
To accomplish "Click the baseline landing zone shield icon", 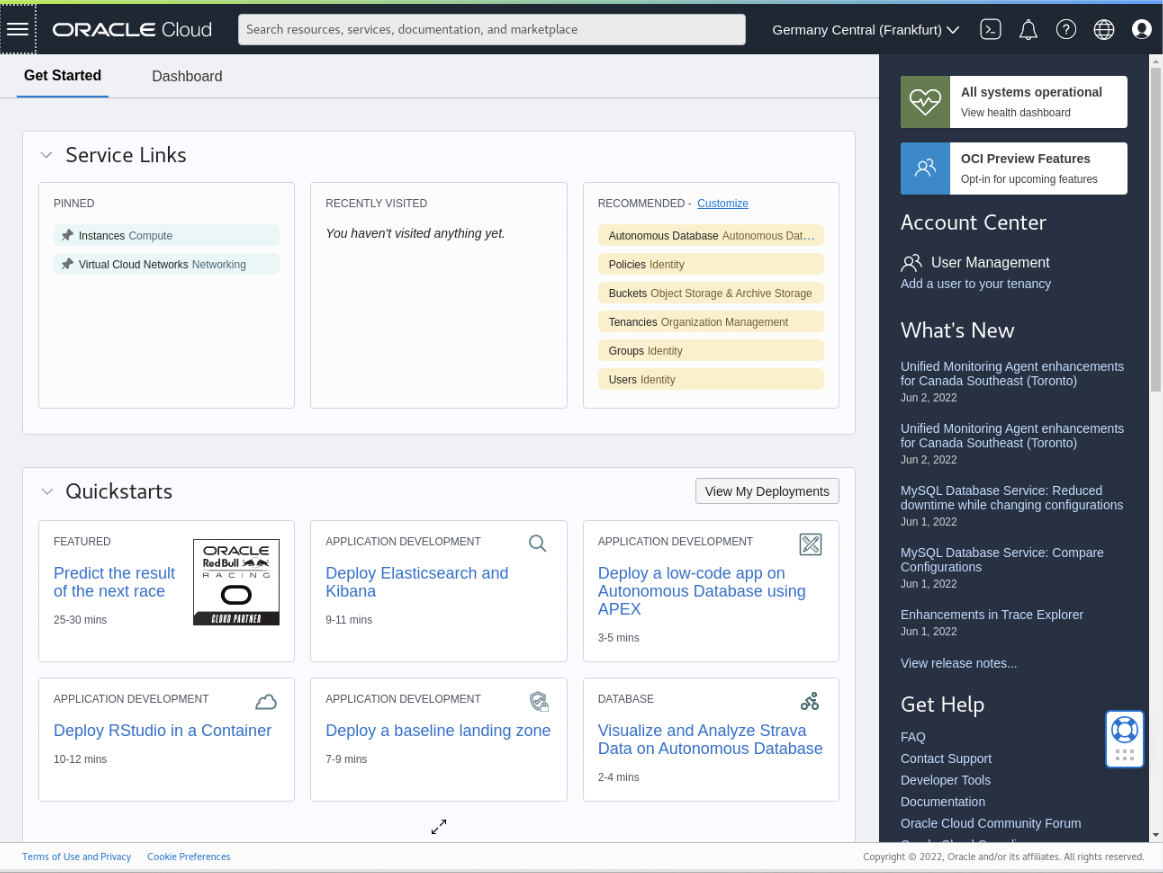I will tap(538, 702).
